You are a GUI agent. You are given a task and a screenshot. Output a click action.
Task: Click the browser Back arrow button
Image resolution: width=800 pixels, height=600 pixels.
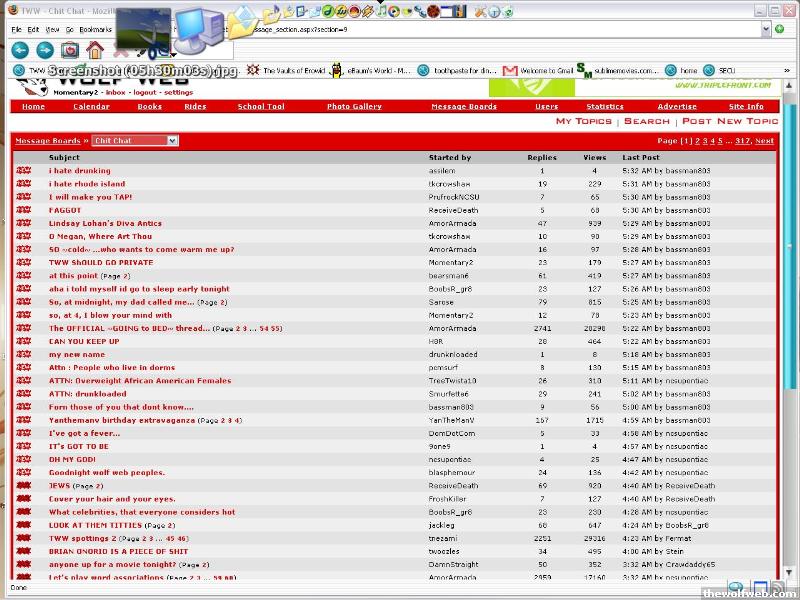click(x=19, y=50)
